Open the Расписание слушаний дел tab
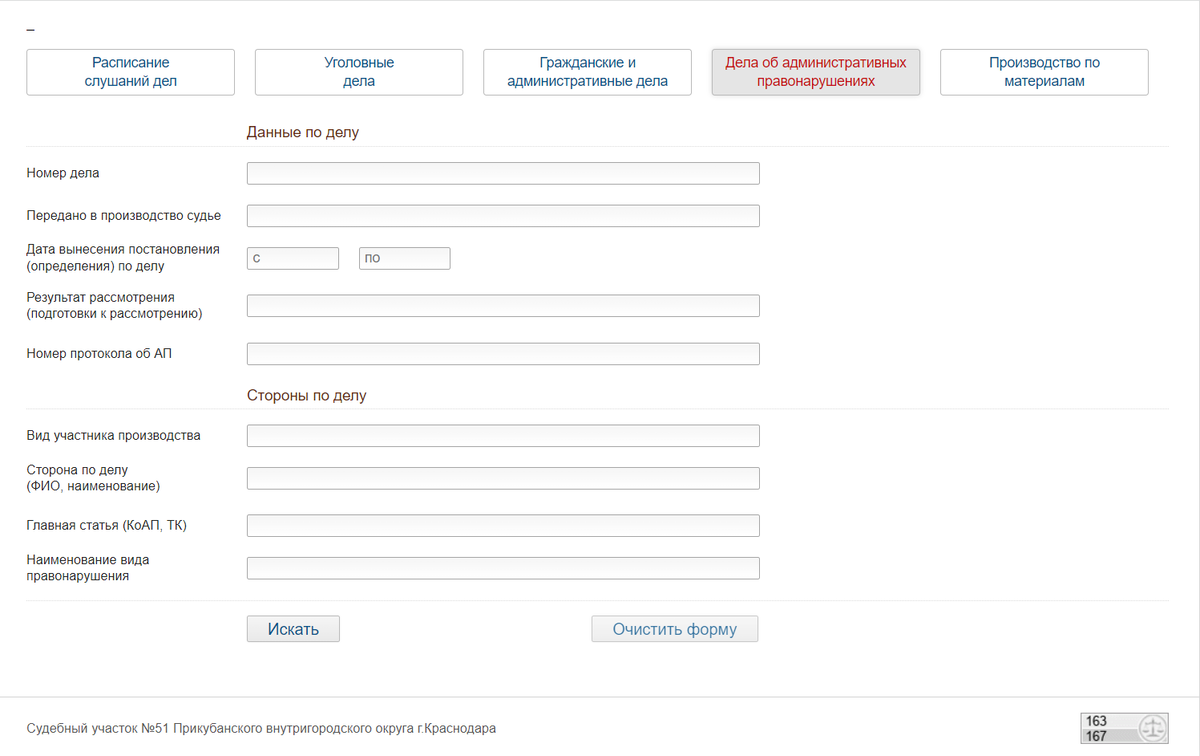Screen dimensions: 1200x756 (x=131, y=72)
